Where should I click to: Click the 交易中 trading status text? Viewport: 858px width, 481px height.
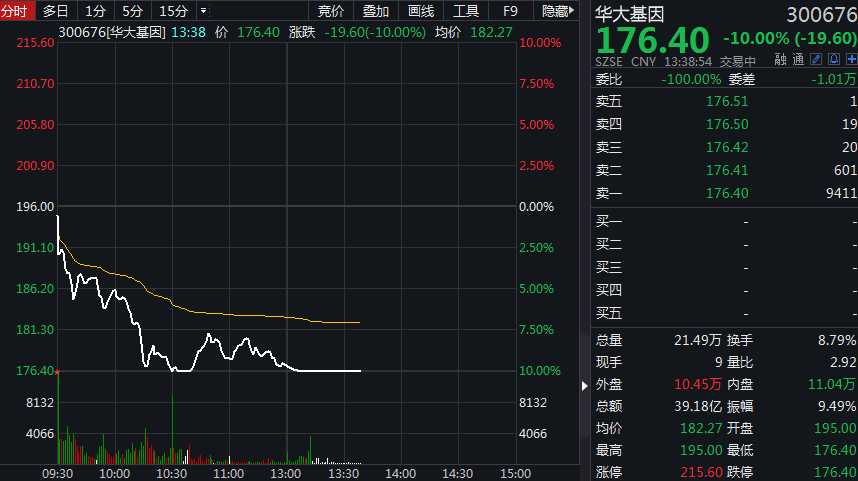[738, 62]
